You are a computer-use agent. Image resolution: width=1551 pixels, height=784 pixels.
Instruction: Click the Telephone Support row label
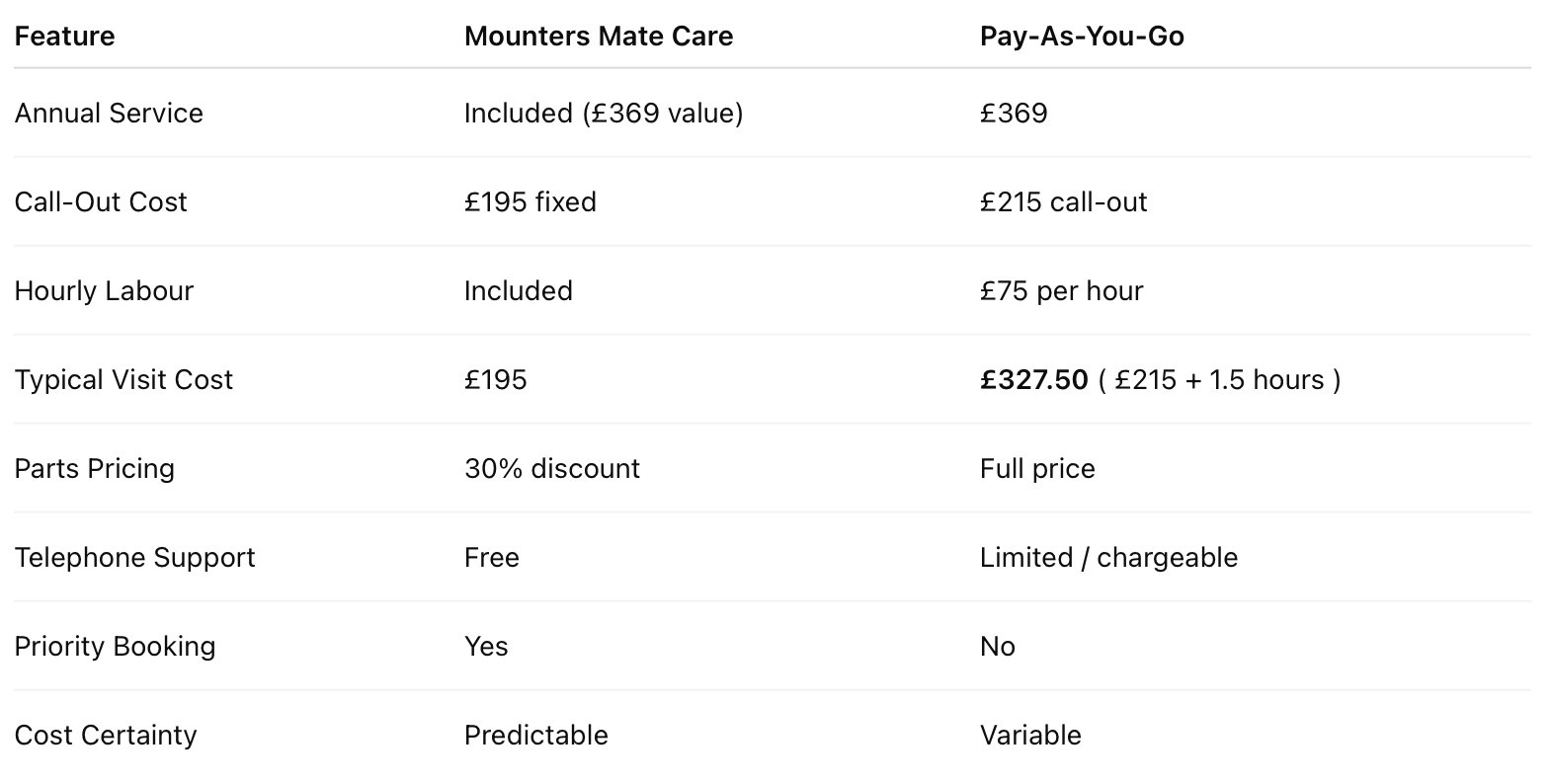[x=135, y=558]
